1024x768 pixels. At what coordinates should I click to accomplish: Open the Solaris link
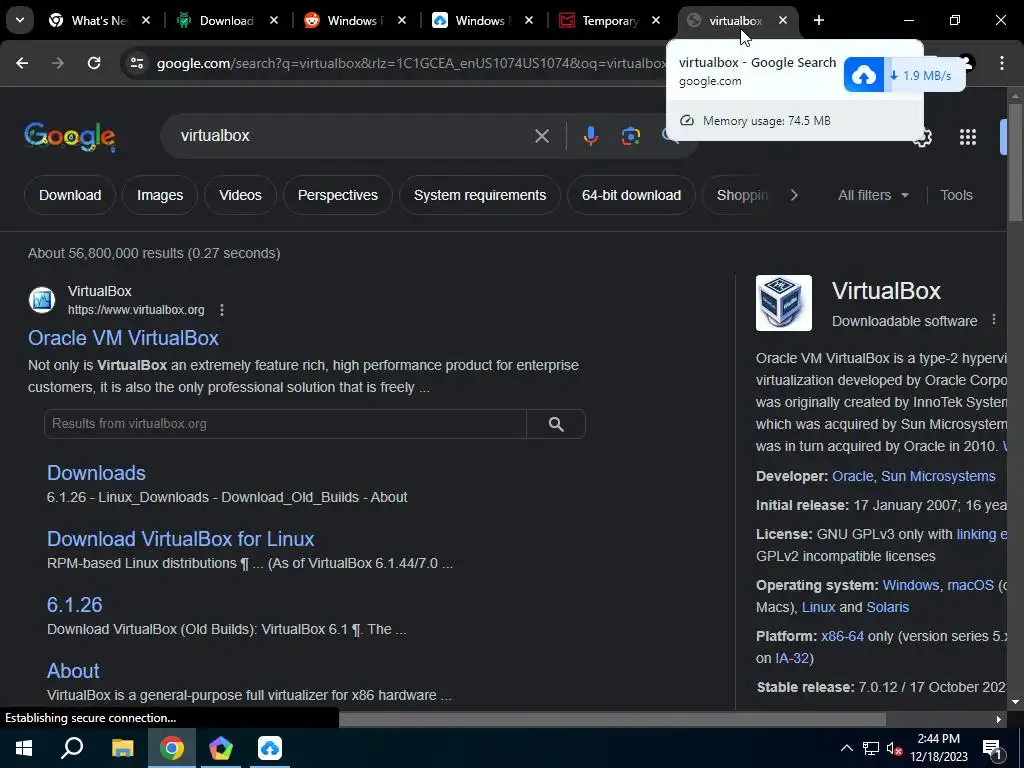[888, 607]
